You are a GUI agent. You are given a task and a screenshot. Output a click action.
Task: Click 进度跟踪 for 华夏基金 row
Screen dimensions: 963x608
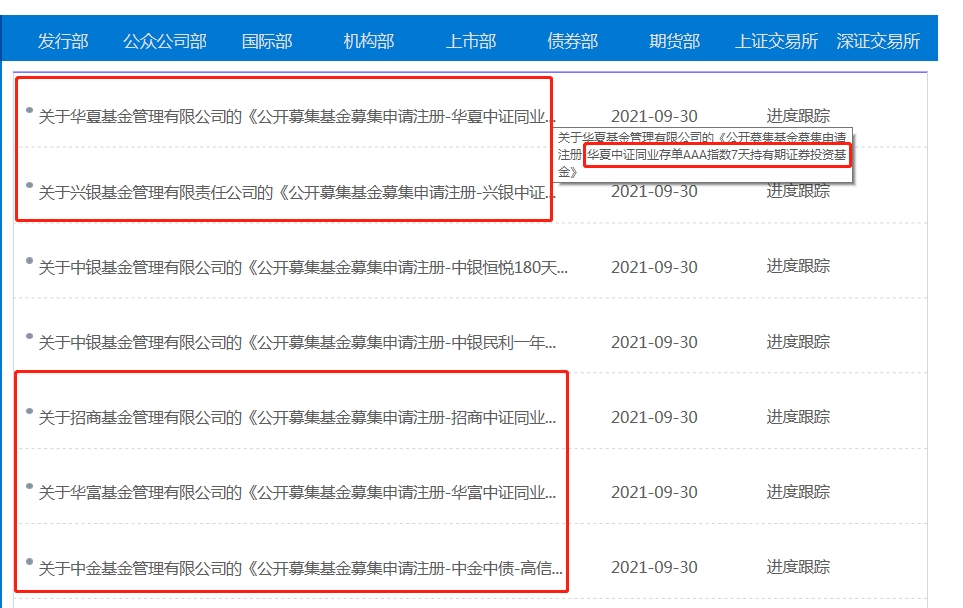tap(798, 115)
